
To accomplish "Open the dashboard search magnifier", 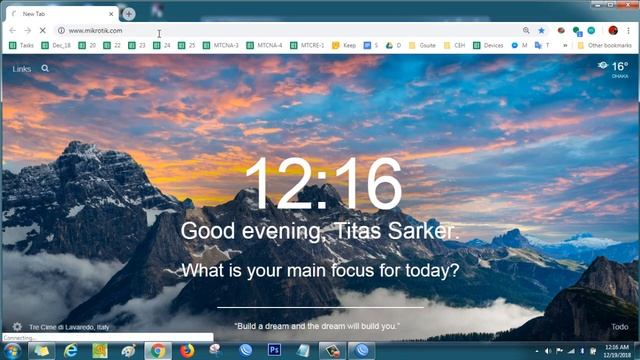I will coord(45,69).
